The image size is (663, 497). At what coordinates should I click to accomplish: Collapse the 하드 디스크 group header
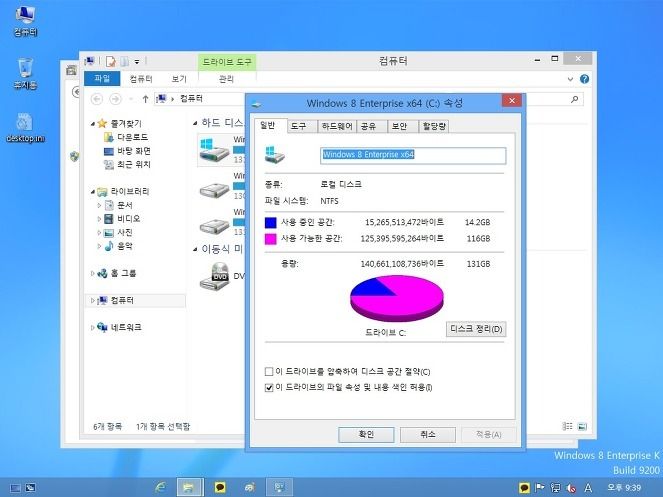[195, 123]
